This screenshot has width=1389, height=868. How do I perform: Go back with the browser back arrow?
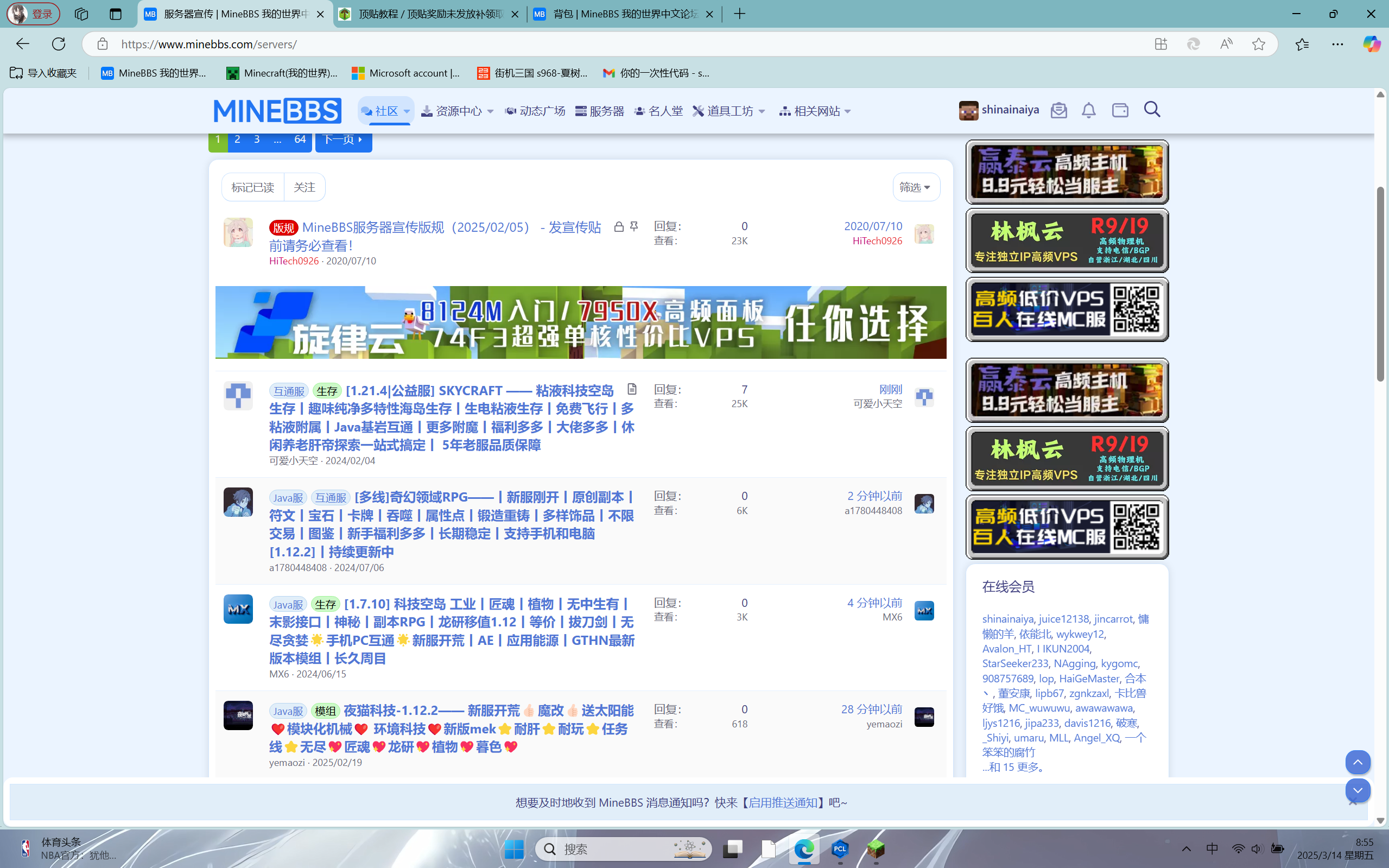(x=22, y=44)
